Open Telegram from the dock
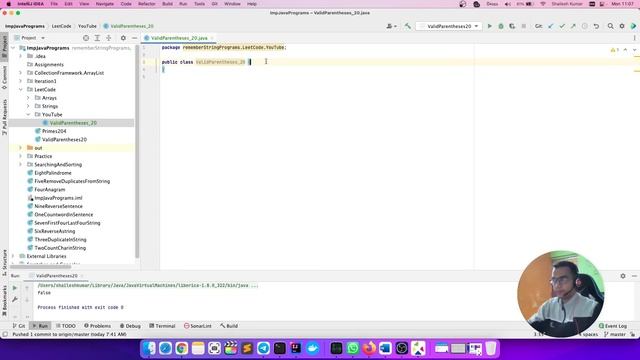 pos(263,348)
